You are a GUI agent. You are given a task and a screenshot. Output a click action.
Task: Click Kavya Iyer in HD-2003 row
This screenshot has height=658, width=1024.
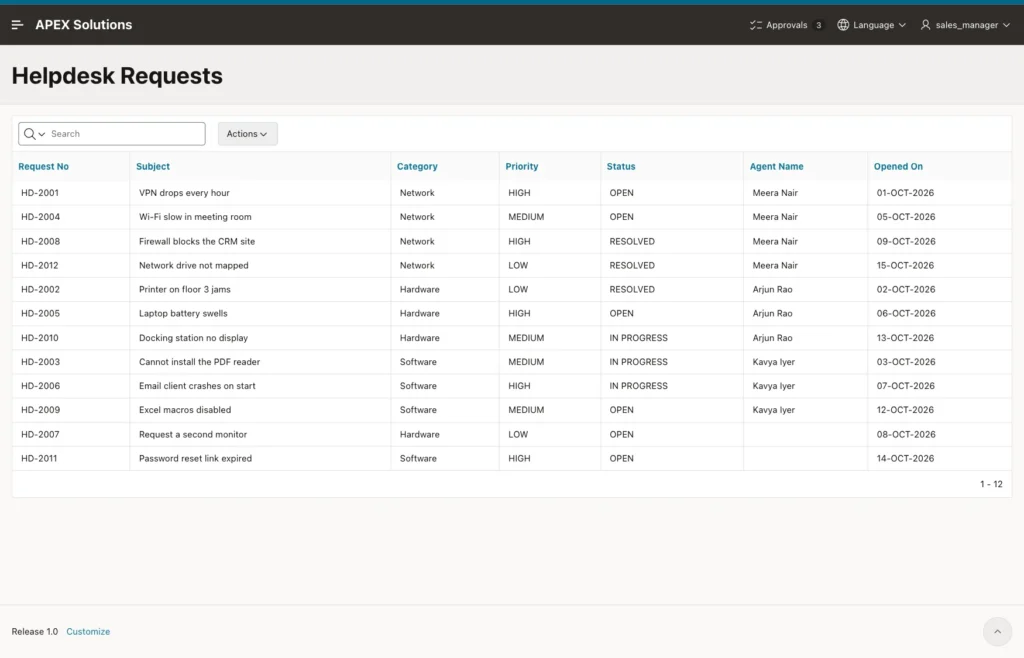(774, 362)
